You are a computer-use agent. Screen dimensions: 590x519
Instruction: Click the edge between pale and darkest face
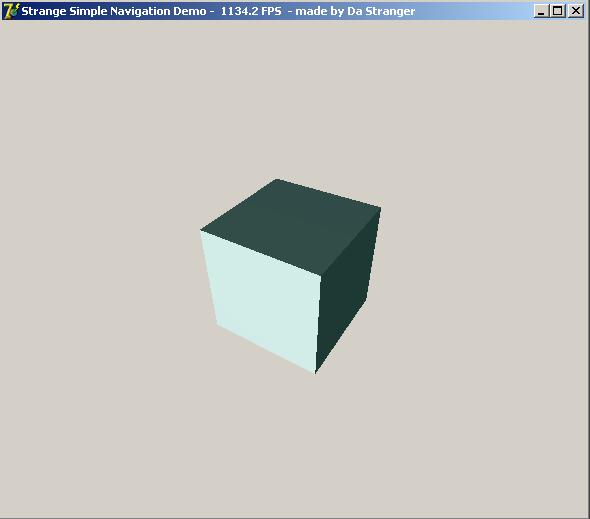[x=318, y=324]
